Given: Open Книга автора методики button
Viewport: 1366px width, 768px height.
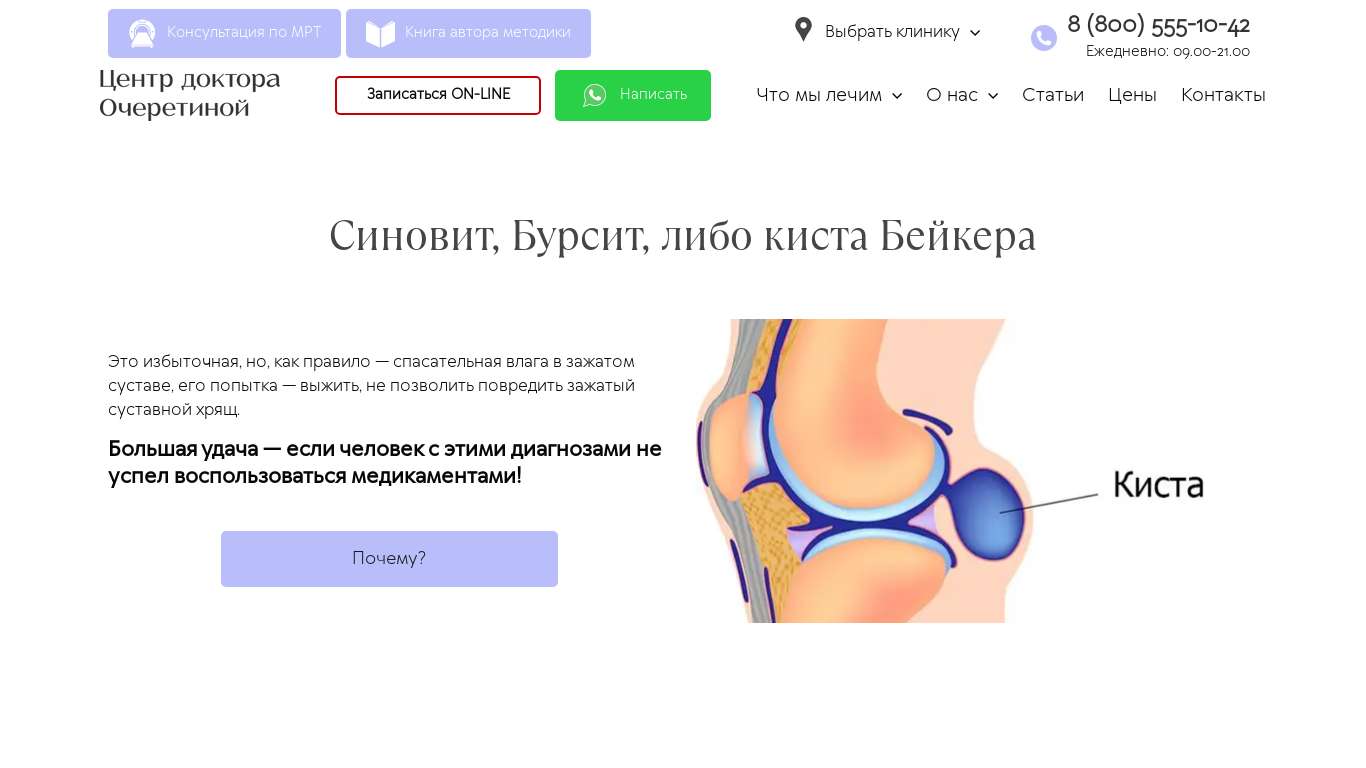Looking at the screenshot, I should [468, 33].
